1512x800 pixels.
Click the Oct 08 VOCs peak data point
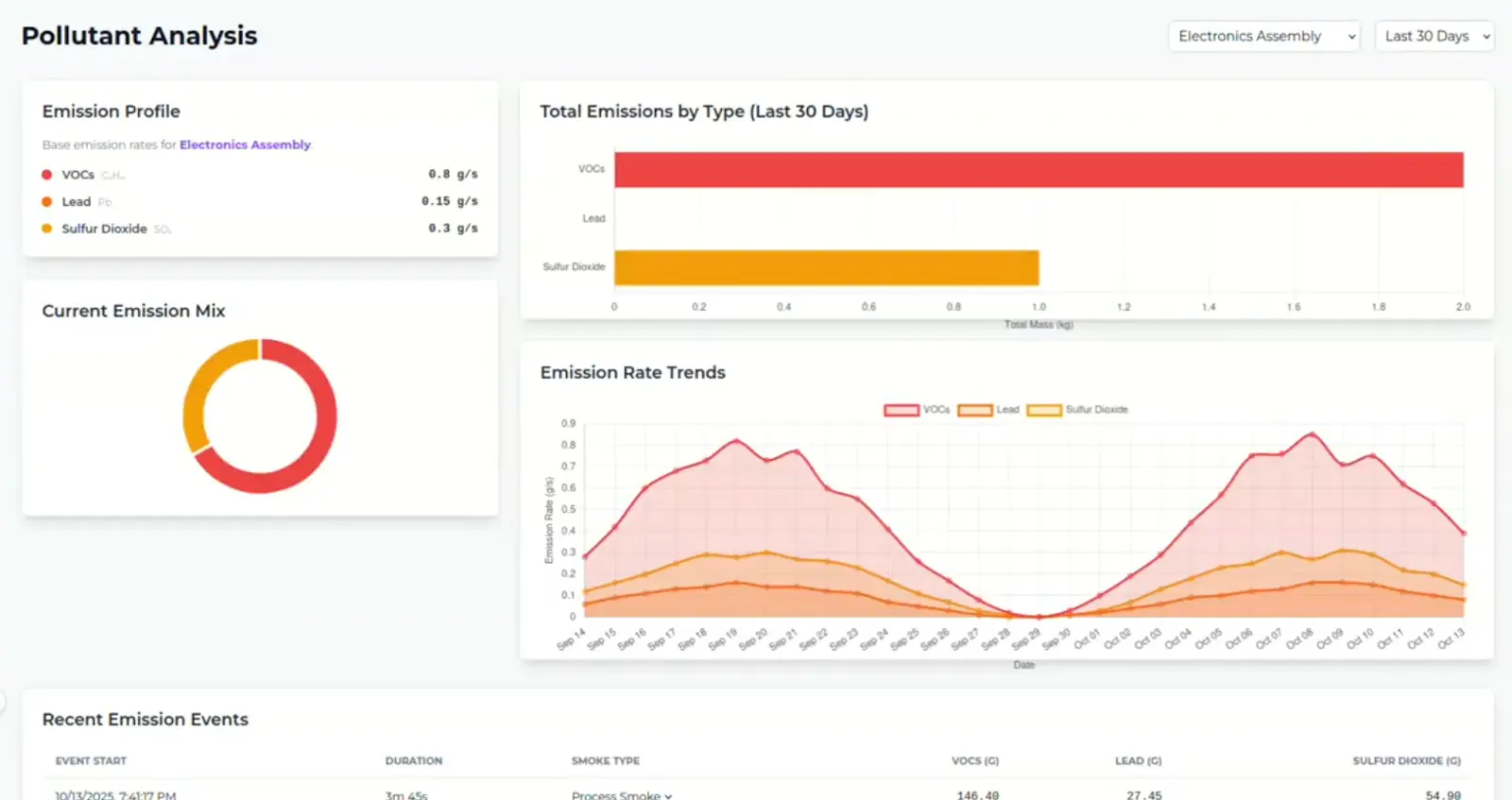click(x=1311, y=434)
